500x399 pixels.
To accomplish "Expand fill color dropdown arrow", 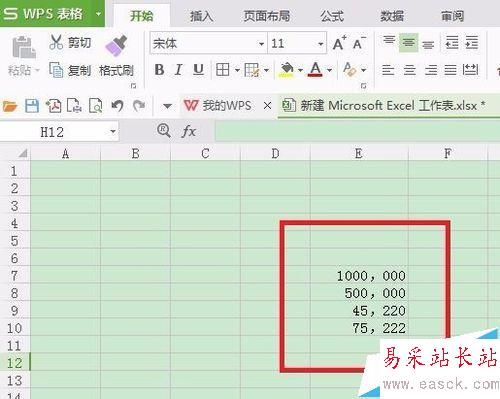I will point(300,70).
